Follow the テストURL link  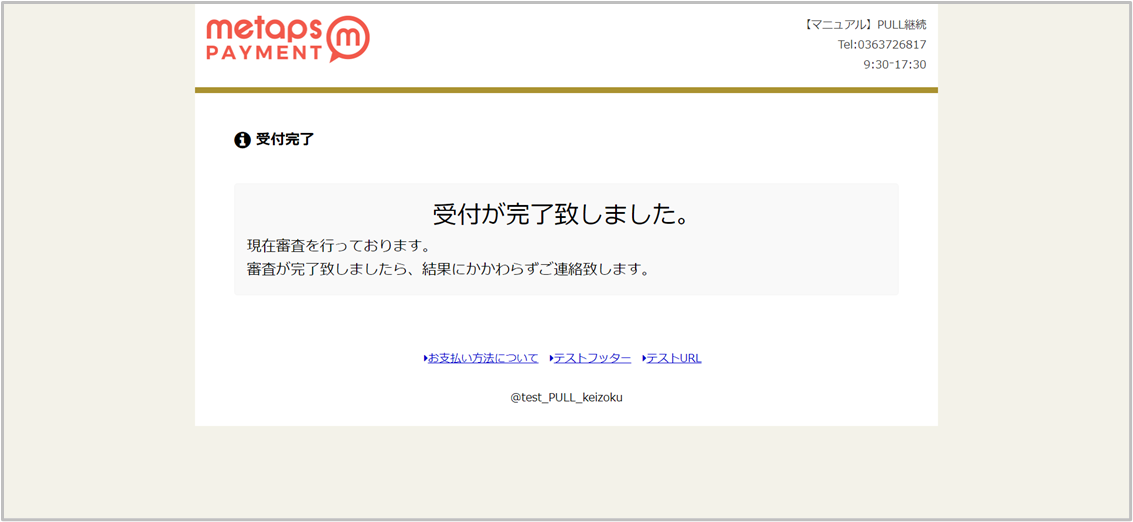674,358
